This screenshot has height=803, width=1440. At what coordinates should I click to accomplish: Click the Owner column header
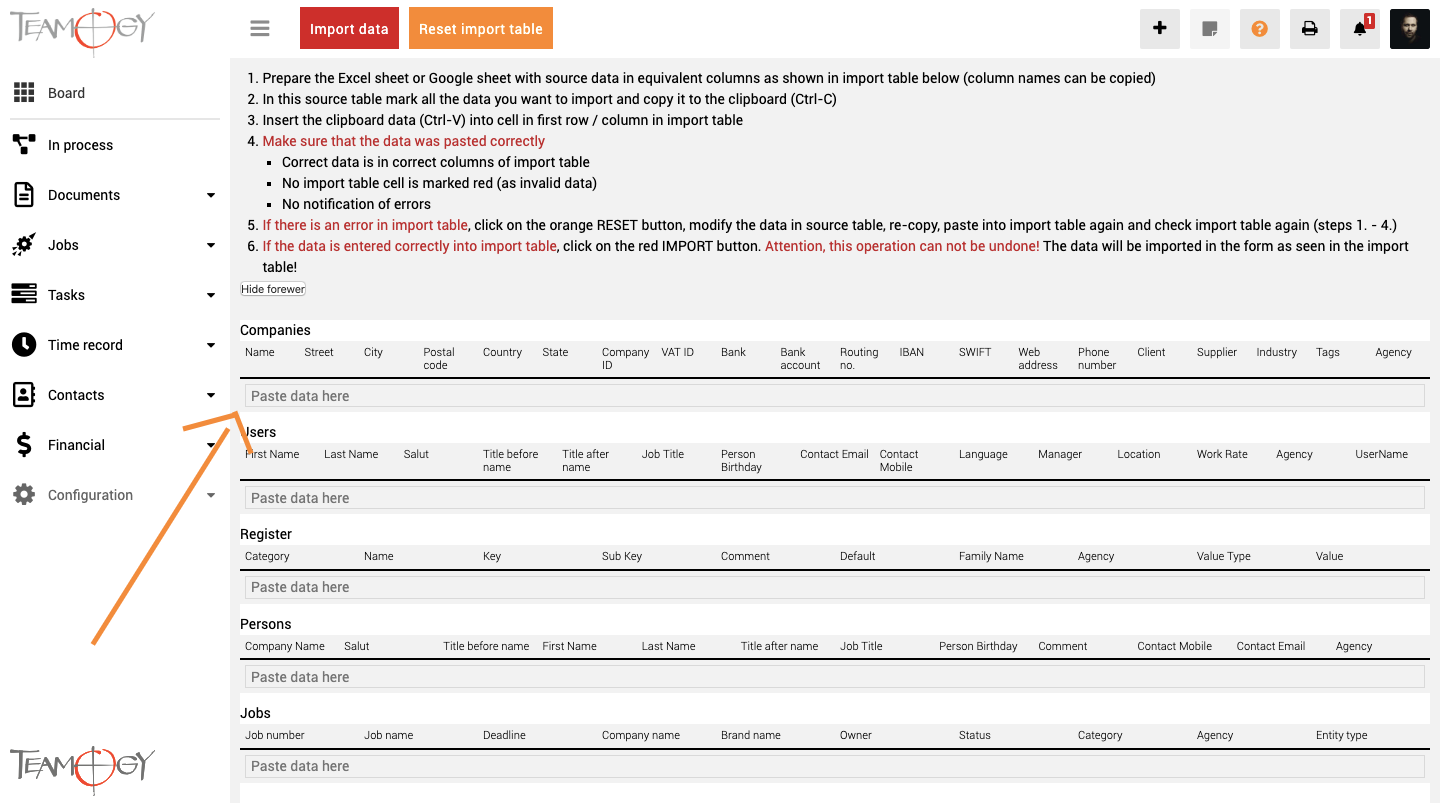[x=856, y=735]
